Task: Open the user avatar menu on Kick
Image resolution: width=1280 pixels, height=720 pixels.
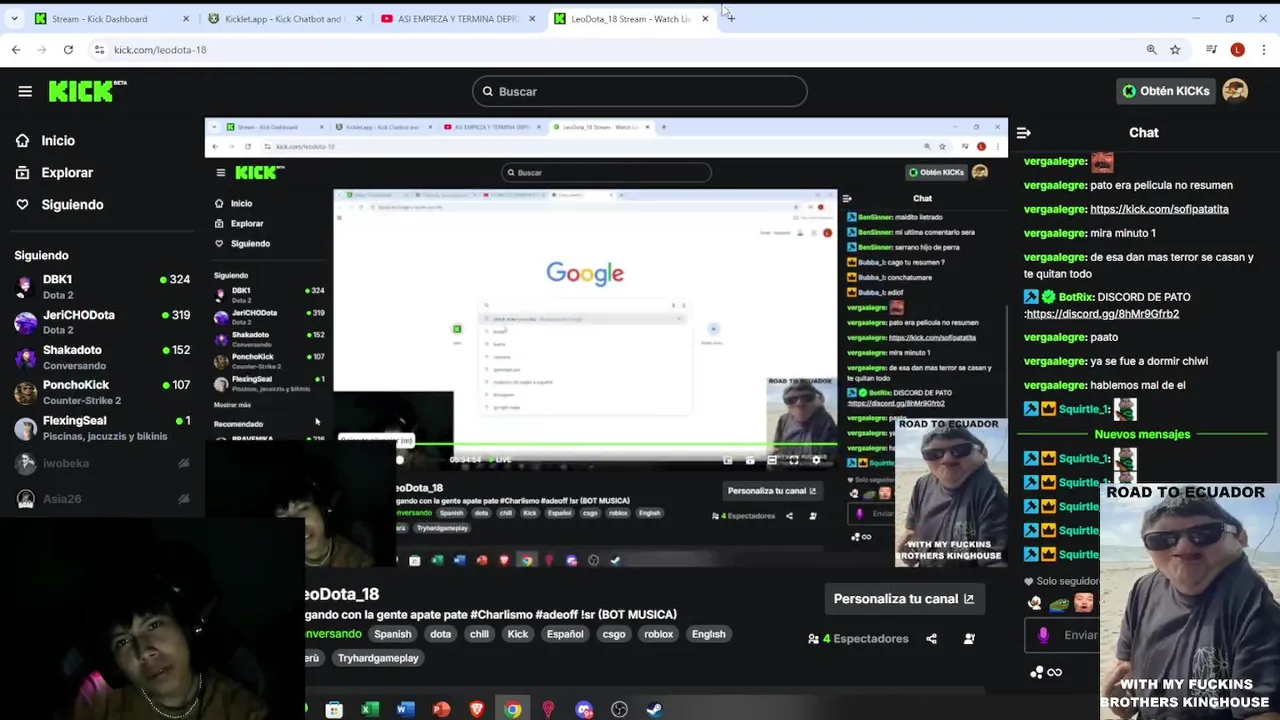Action: click(1235, 91)
